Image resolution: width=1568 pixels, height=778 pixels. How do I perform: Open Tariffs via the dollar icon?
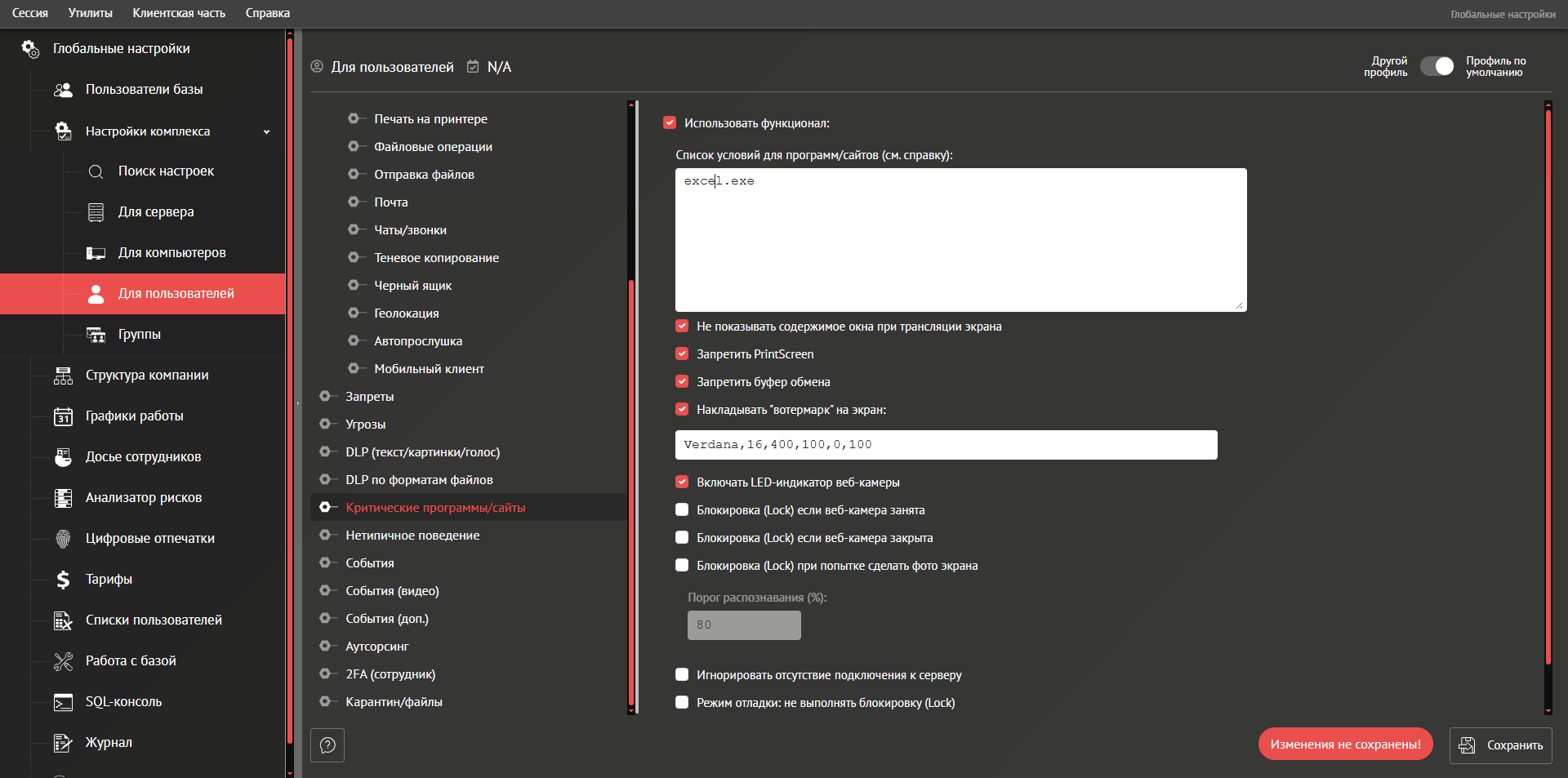pyautogui.click(x=63, y=580)
